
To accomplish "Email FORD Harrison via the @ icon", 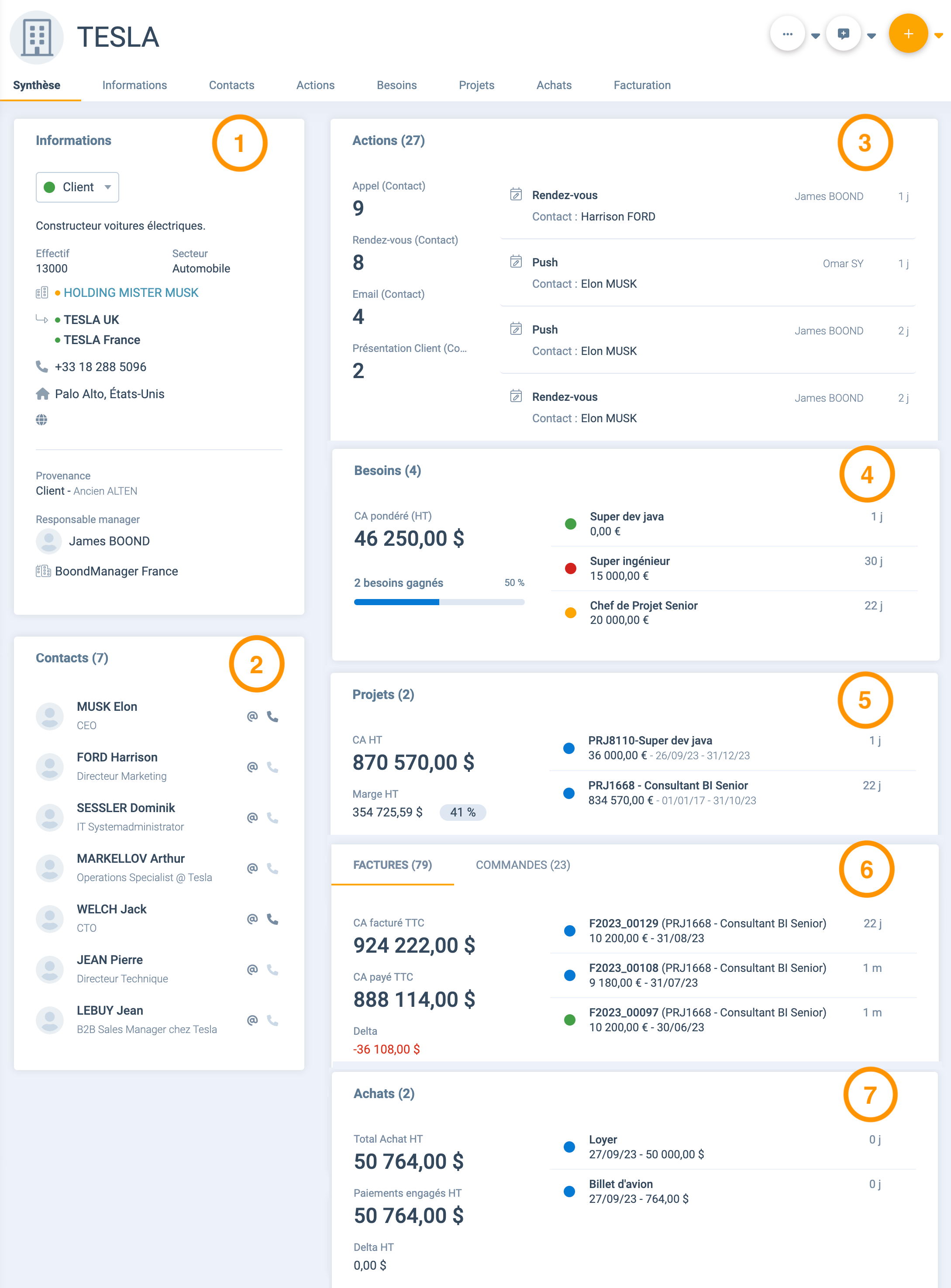I will [x=252, y=767].
